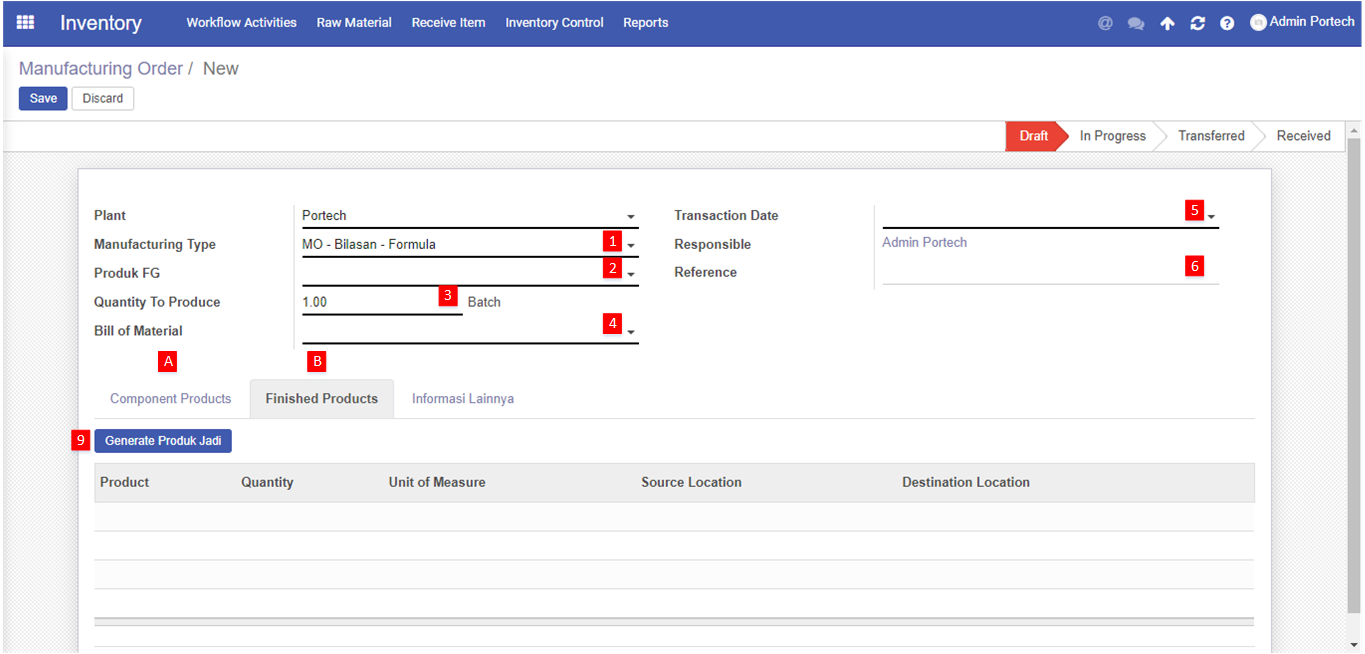Click the upload arrow icon
Screen dimensions: 1365x654
[x=1167, y=23]
